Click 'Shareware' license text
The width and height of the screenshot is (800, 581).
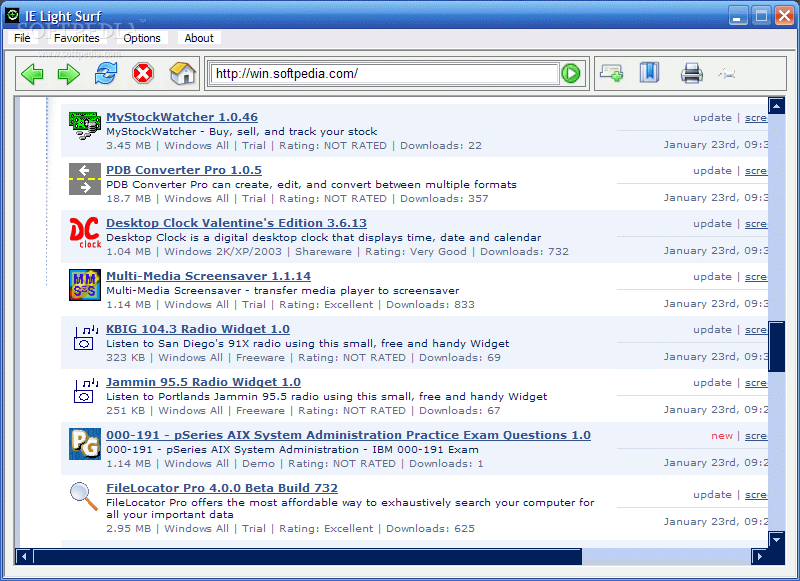click(323, 251)
